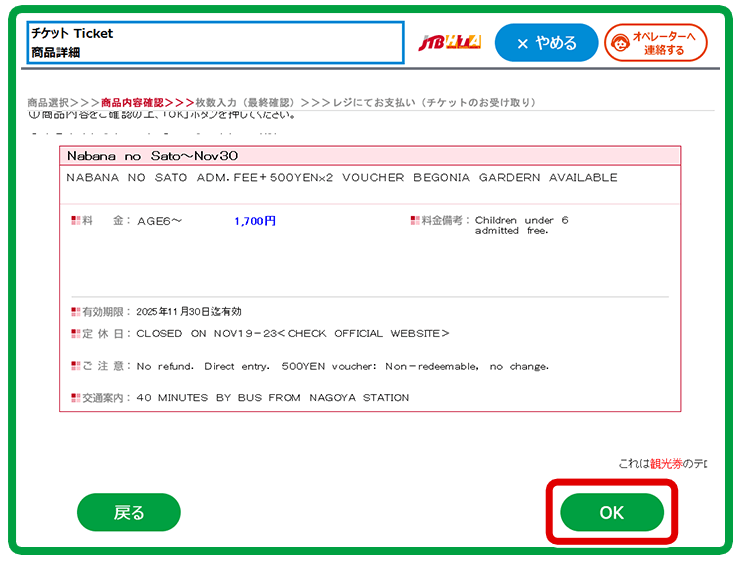The image size is (740, 565).
Task: Go back with the 戻る button
Action: [128, 512]
